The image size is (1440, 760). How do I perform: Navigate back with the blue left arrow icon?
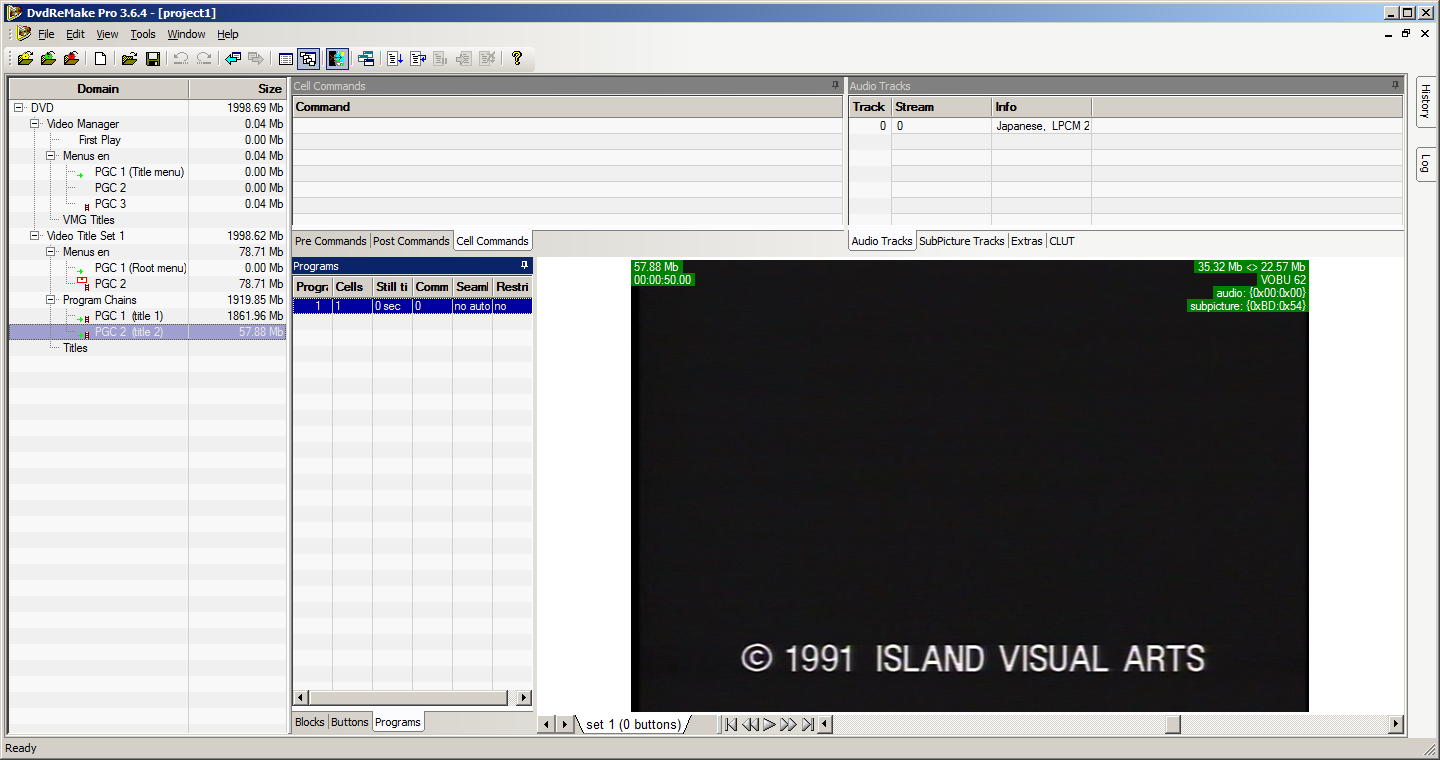tap(233, 58)
